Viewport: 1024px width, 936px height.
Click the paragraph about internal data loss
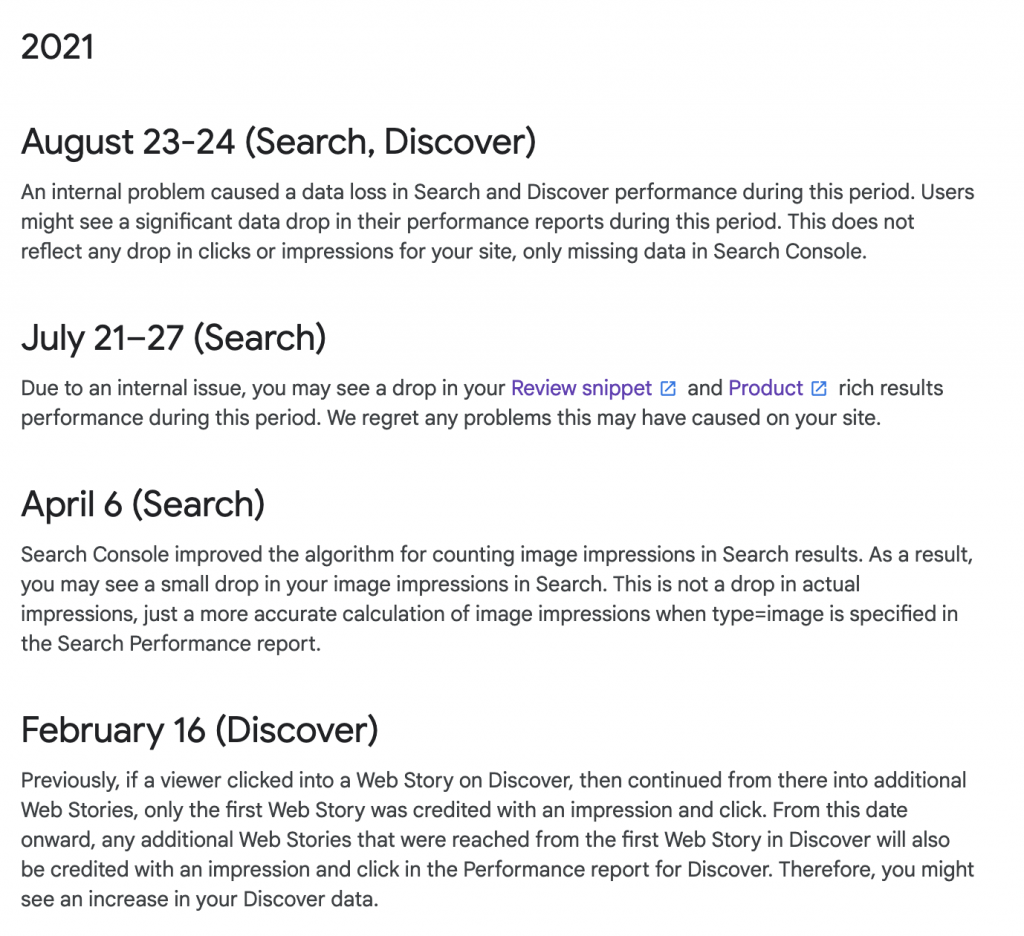coord(498,221)
